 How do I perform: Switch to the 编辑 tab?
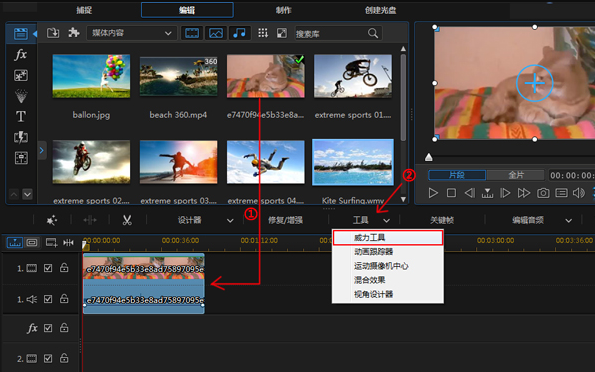pyautogui.click(x=187, y=10)
